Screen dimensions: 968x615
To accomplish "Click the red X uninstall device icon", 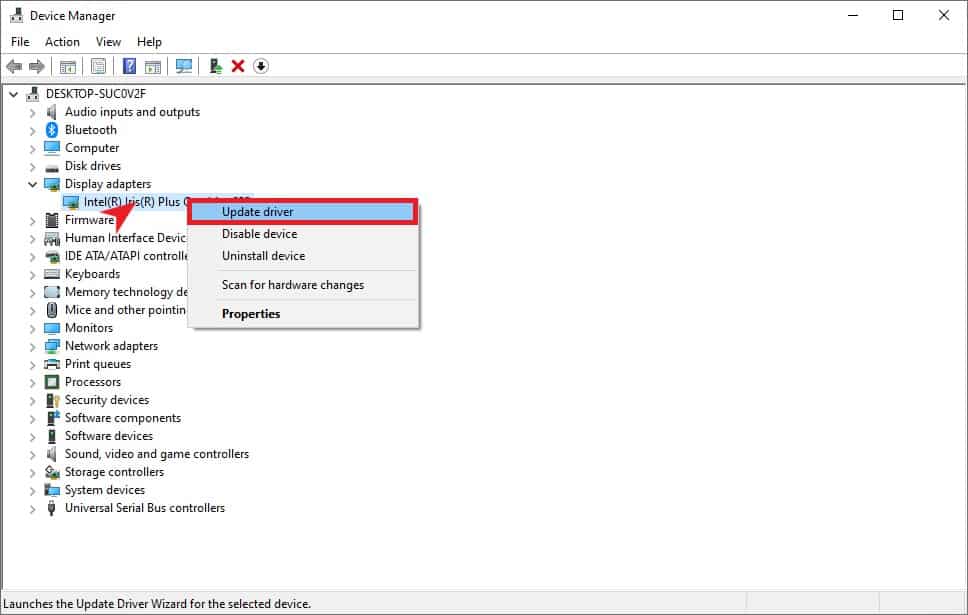I will coord(238,66).
